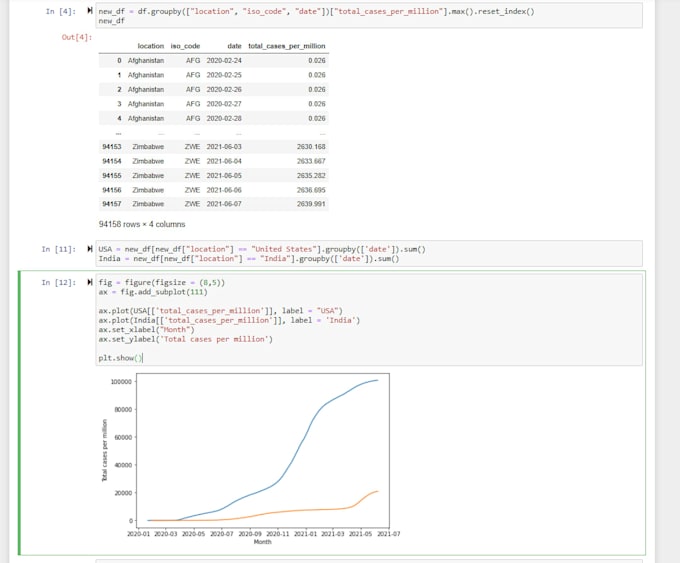This screenshot has height=563, width=680.
Task: Run the In [12] plotting cell
Action: (x=91, y=283)
